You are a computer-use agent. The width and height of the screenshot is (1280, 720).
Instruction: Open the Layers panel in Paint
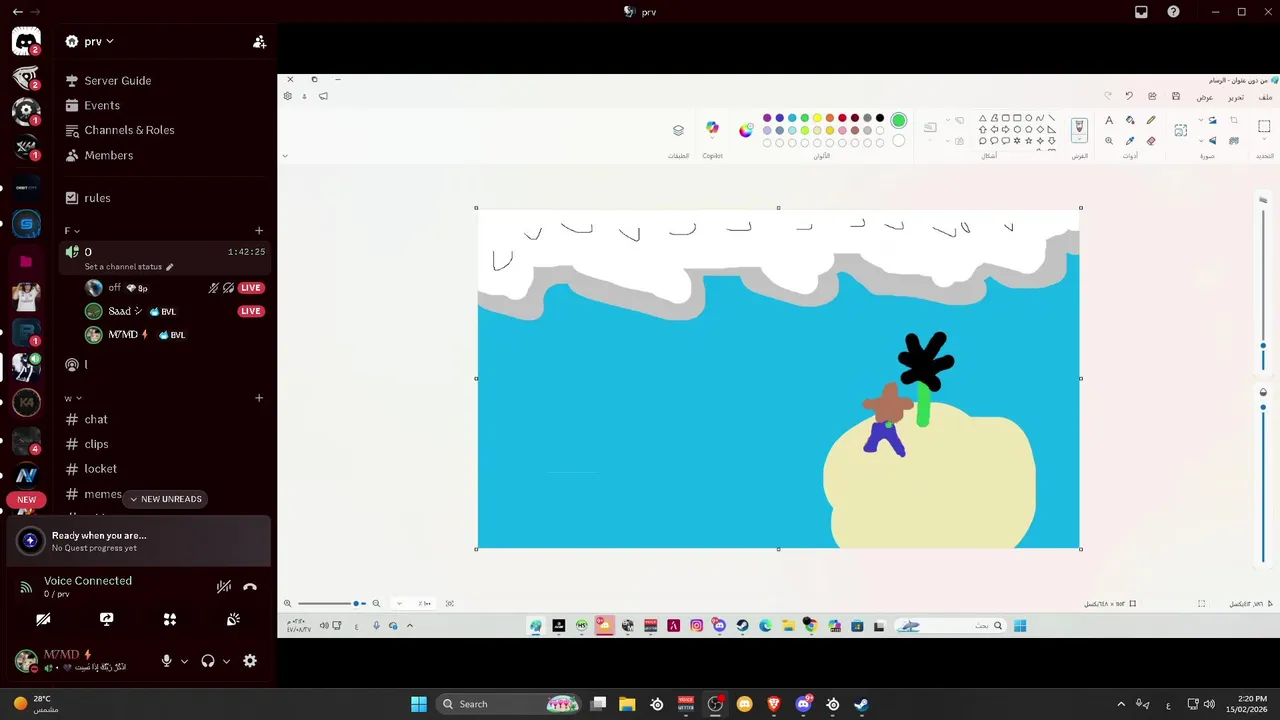678,130
